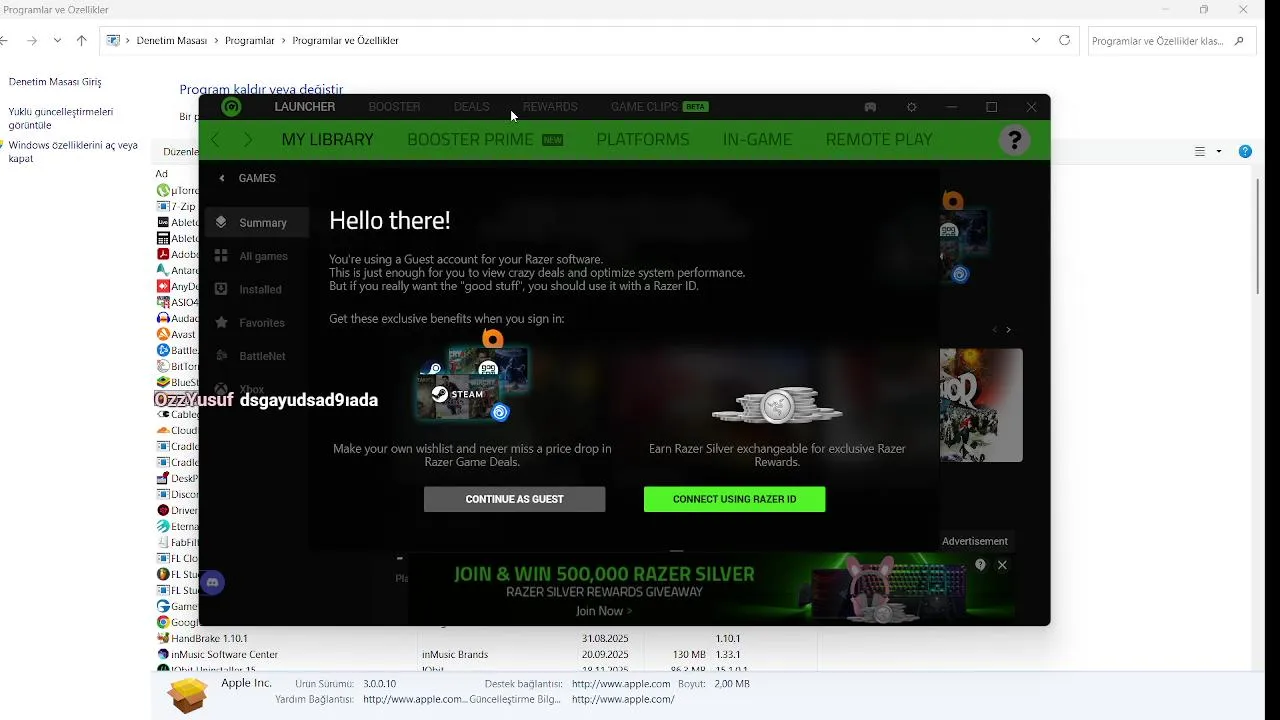The width and height of the screenshot is (1280, 720).
Task: Open Cortex settings gear icon
Action: pyautogui.click(x=911, y=107)
